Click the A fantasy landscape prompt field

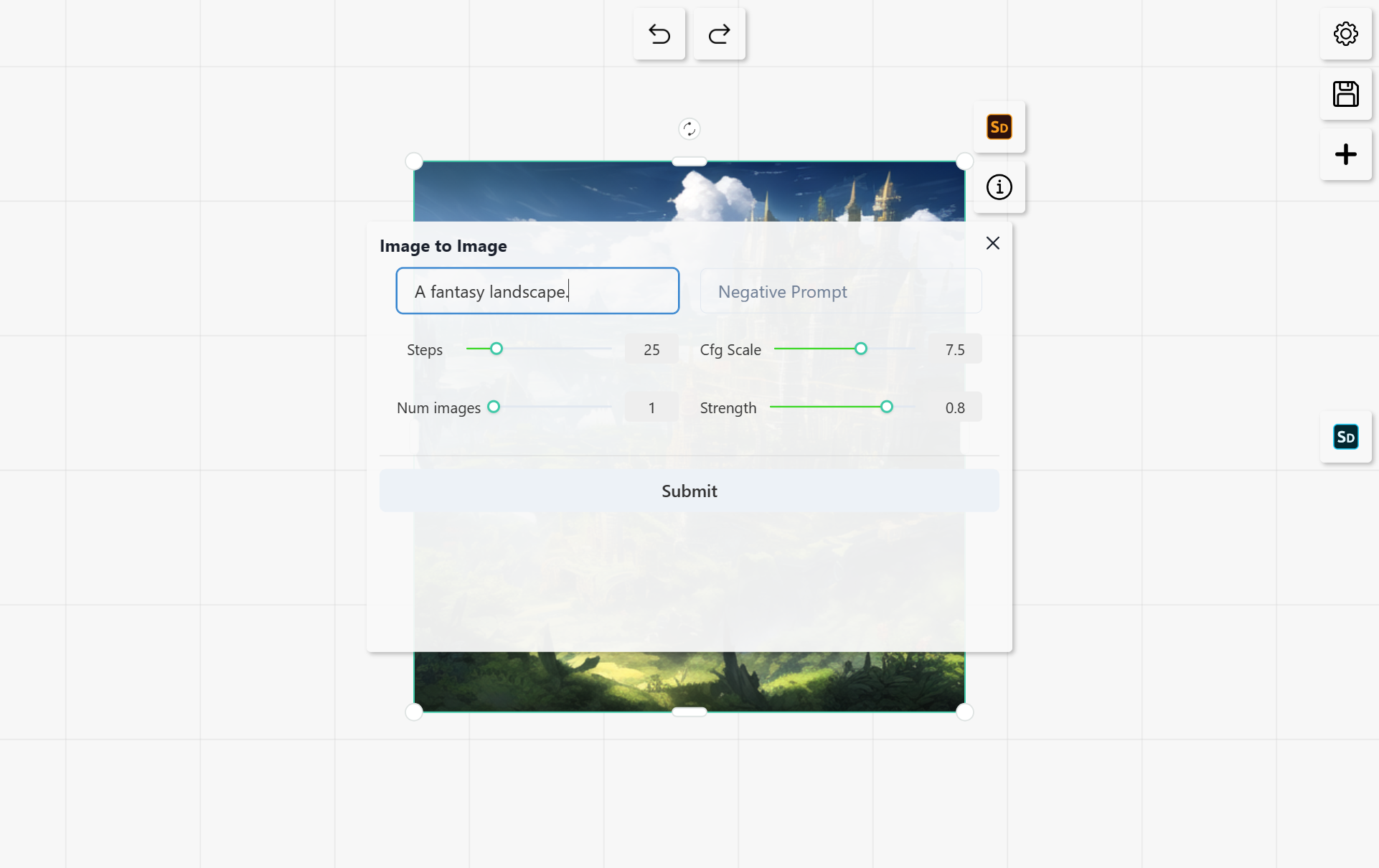pyautogui.click(x=538, y=291)
